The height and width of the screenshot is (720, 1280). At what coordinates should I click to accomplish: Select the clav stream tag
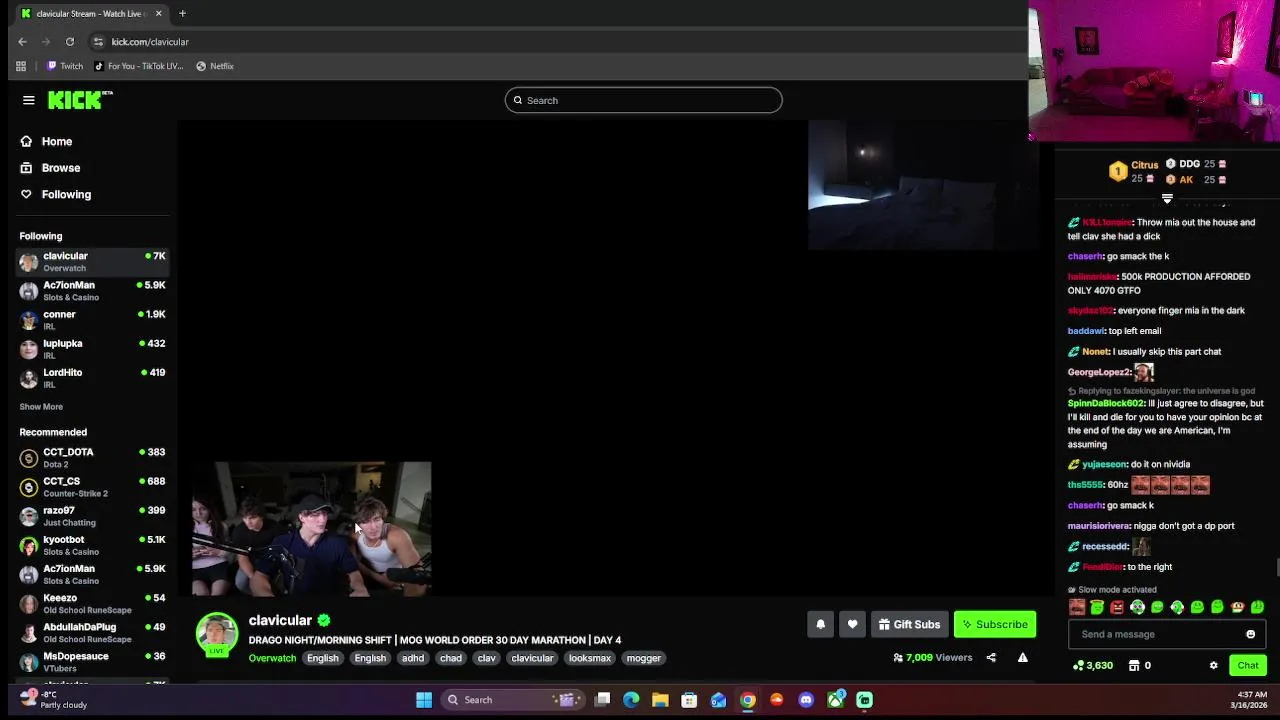coord(487,658)
